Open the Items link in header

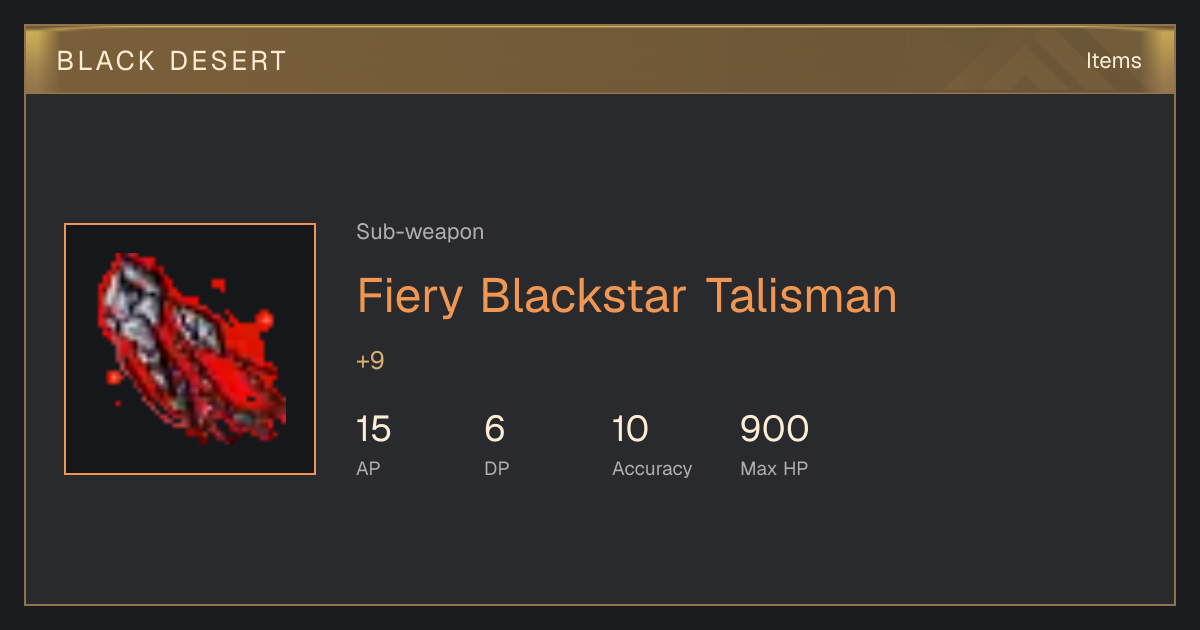[x=1113, y=61]
